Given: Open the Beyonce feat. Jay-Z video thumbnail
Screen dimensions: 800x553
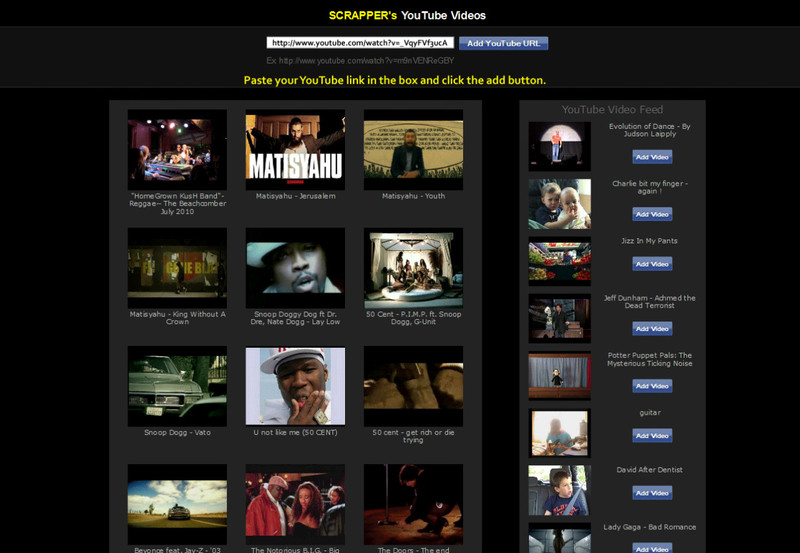Looking at the screenshot, I should 177,505.
